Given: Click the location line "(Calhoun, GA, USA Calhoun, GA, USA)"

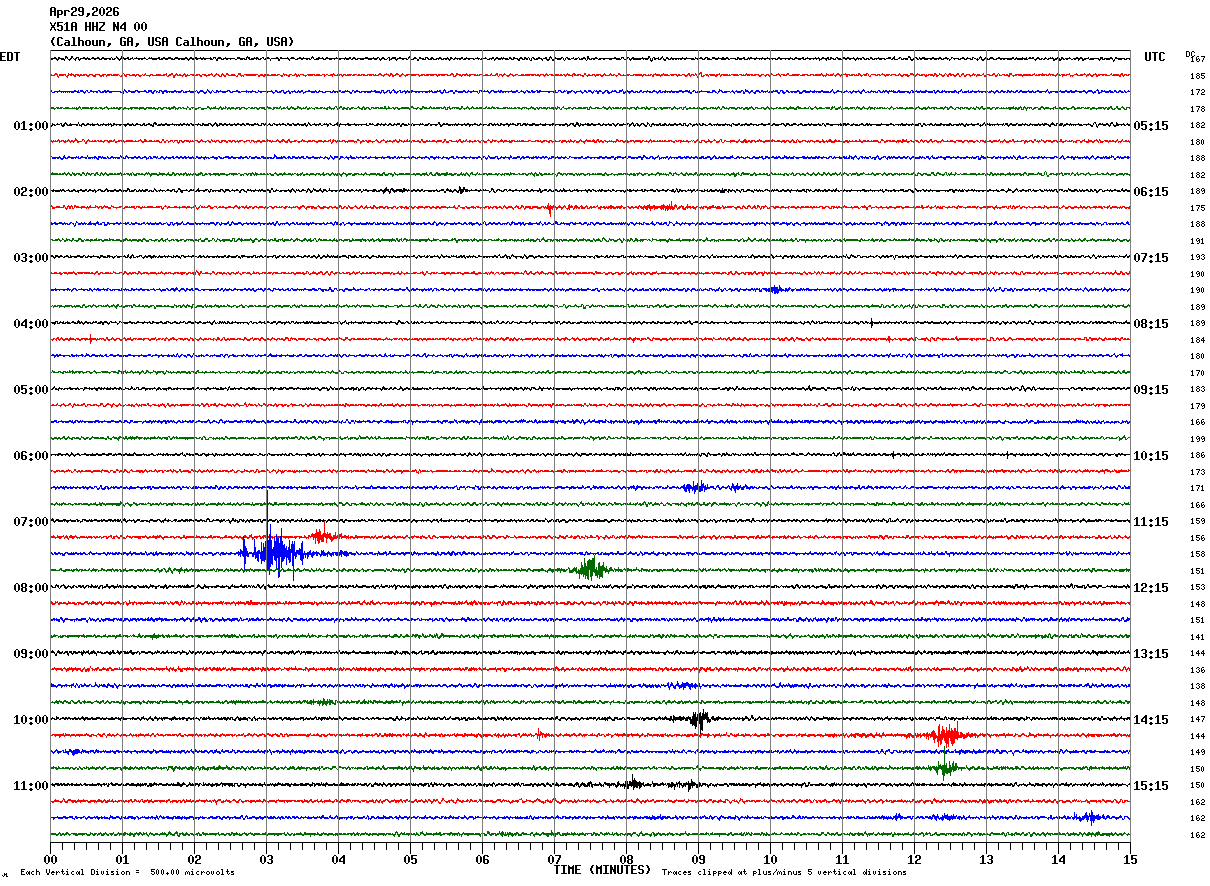Looking at the screenshot, I should click(x=172, y=42).
